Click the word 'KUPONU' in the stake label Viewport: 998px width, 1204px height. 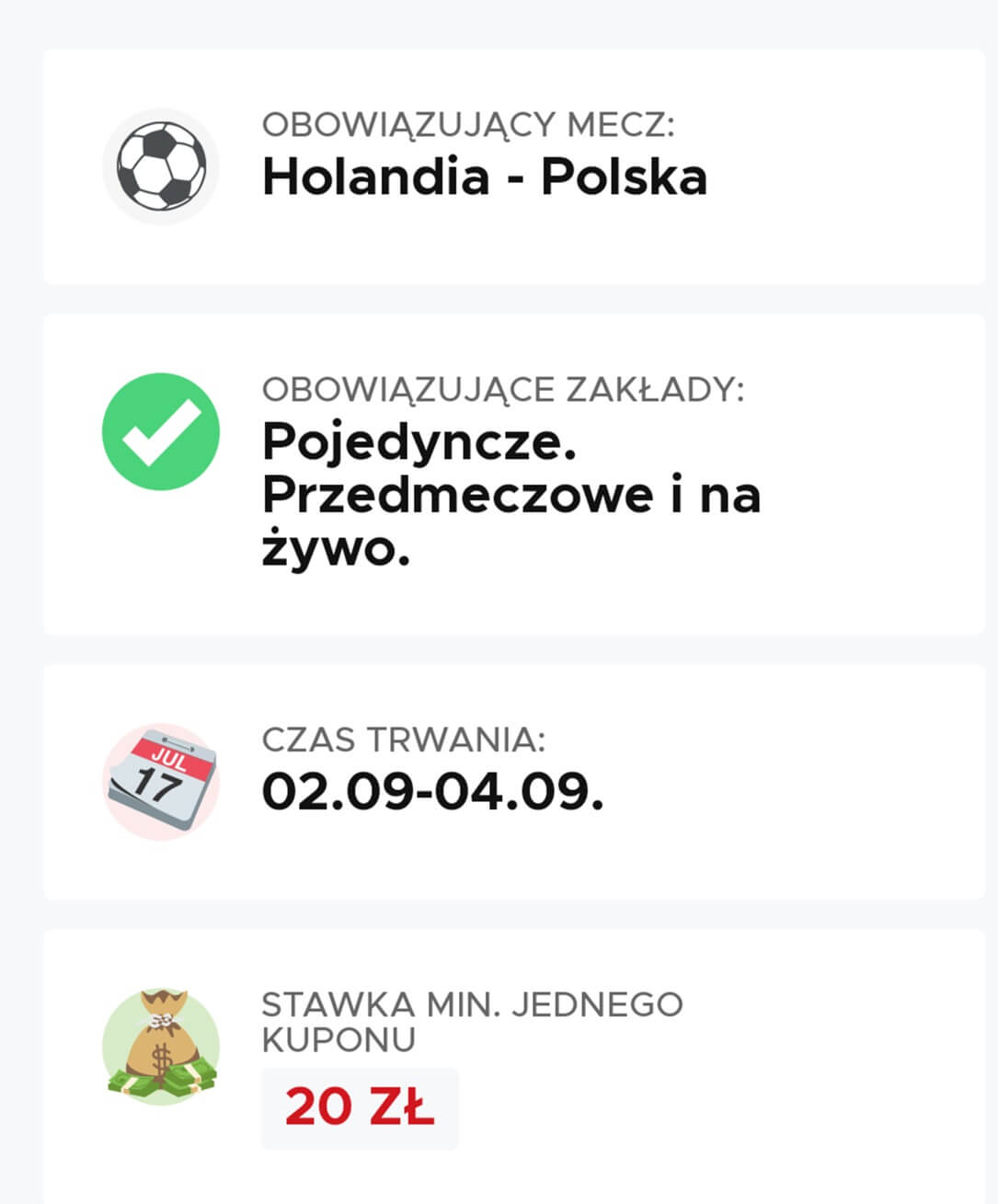coord(338,1040)
